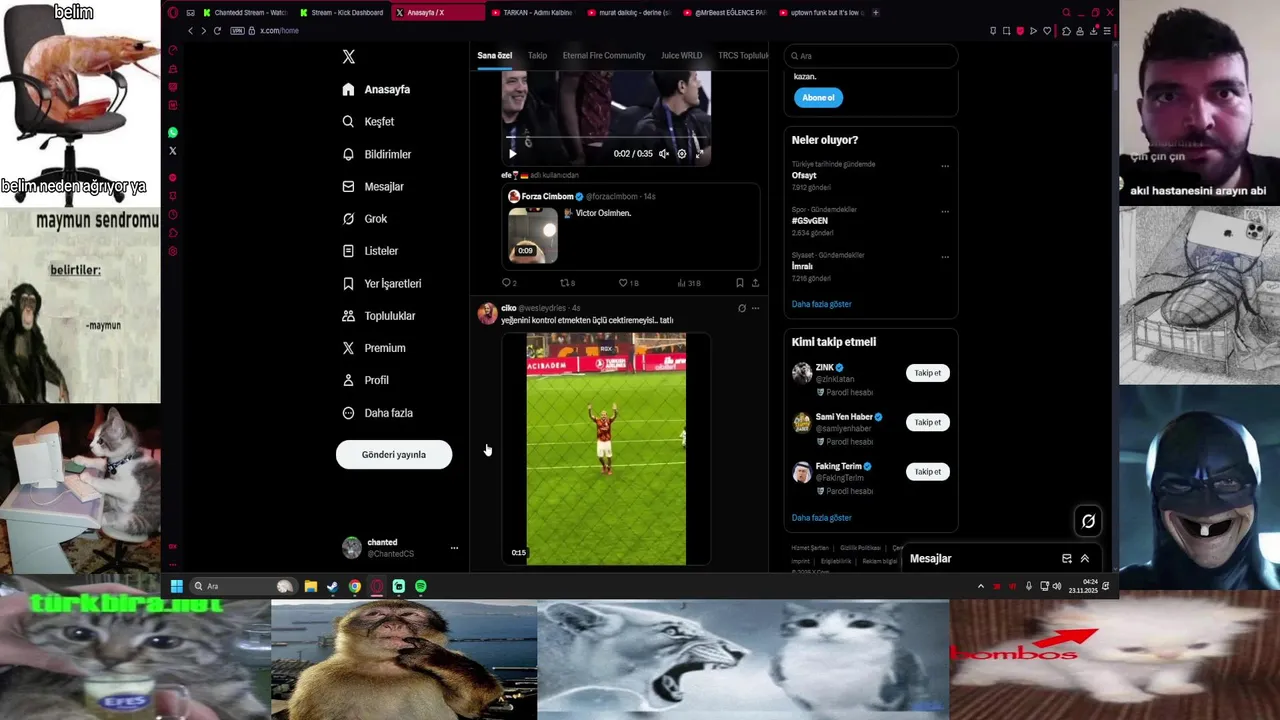
Task: Follow Faking Terim with Takip et
Action: pos(928,471)
